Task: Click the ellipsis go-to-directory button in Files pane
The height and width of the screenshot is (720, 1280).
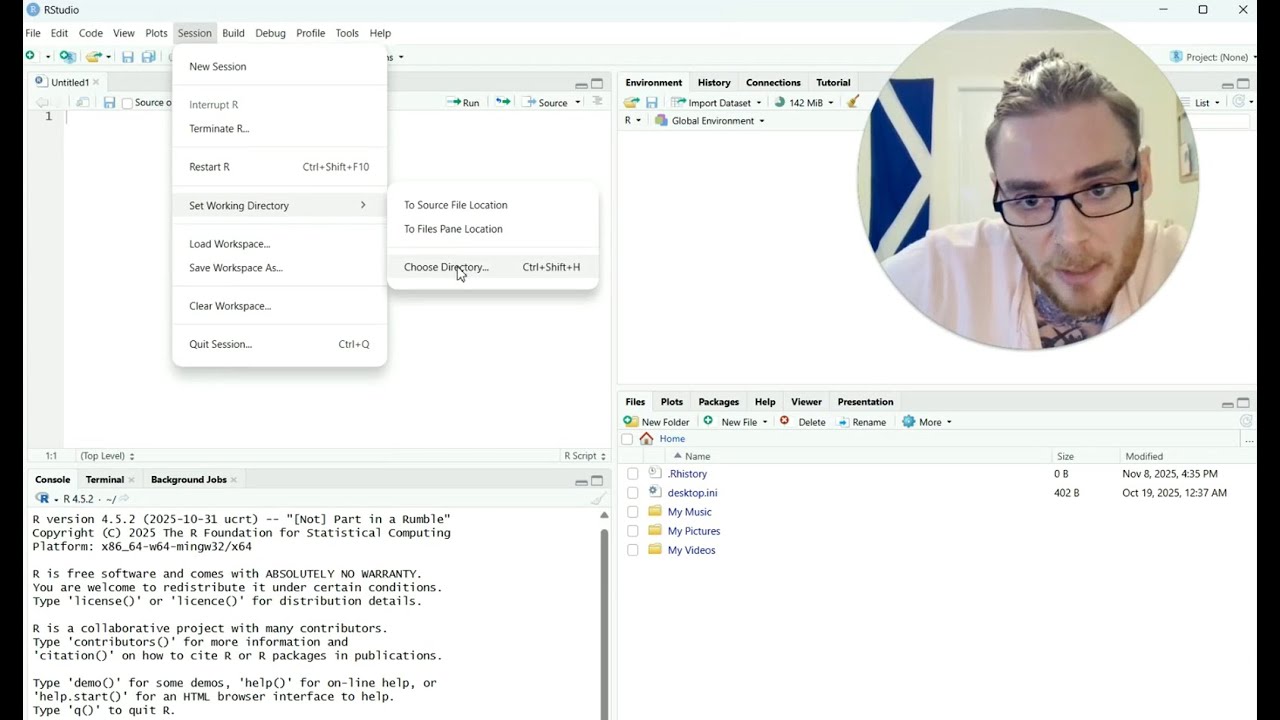Action: (x=1248, y=439)
